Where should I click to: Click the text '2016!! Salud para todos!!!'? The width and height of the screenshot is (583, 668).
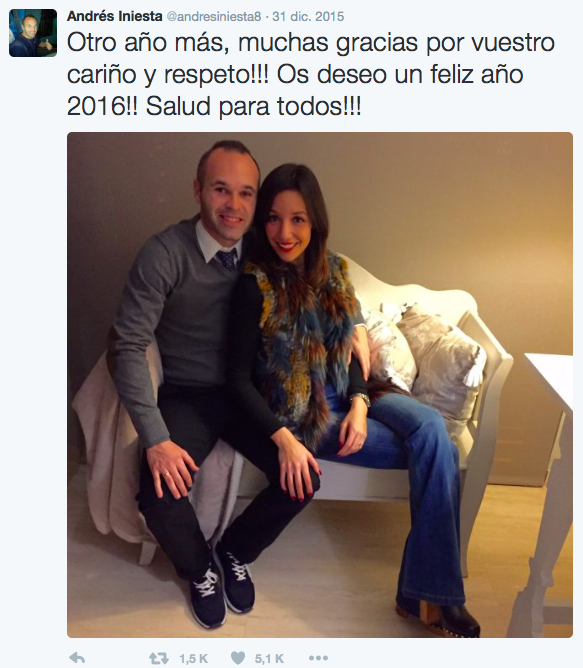214,107
